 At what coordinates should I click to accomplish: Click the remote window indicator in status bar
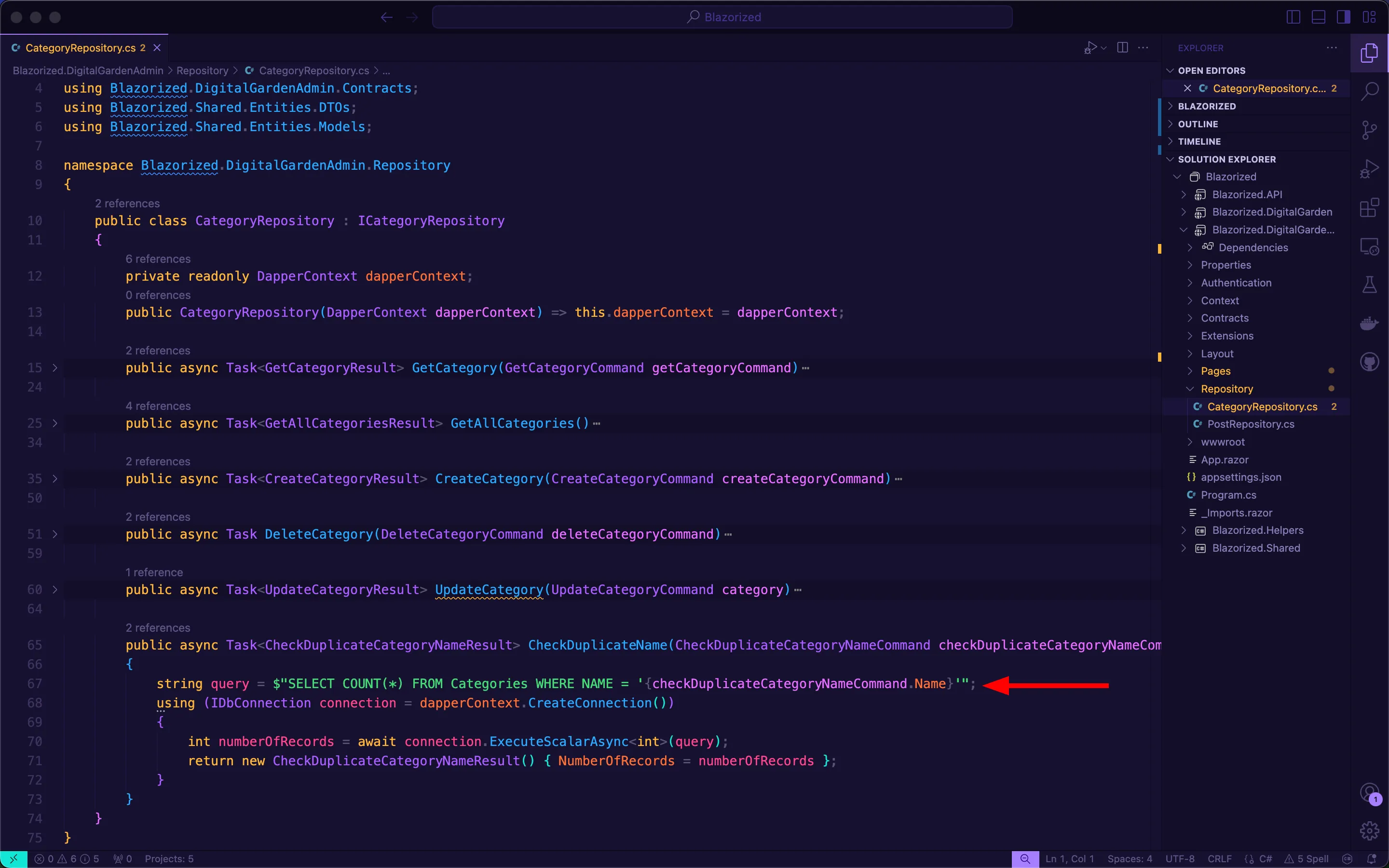tap(13, 859)
